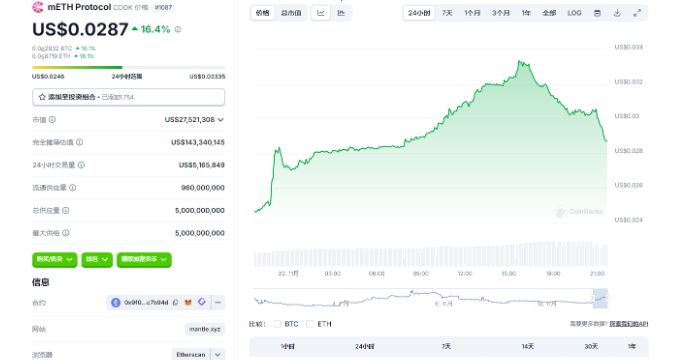Open the calendar date range icon
Image resolution: width=684 pixels, height=360 pixels.
pyautogui.click(x=597, y=13)
